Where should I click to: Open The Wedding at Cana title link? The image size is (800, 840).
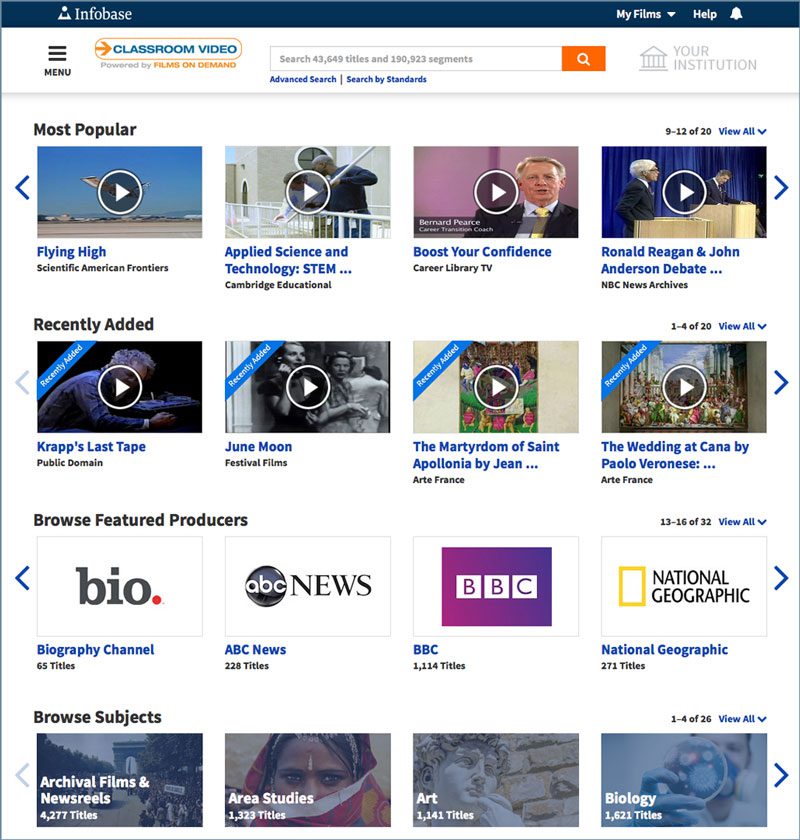[675, 455]
